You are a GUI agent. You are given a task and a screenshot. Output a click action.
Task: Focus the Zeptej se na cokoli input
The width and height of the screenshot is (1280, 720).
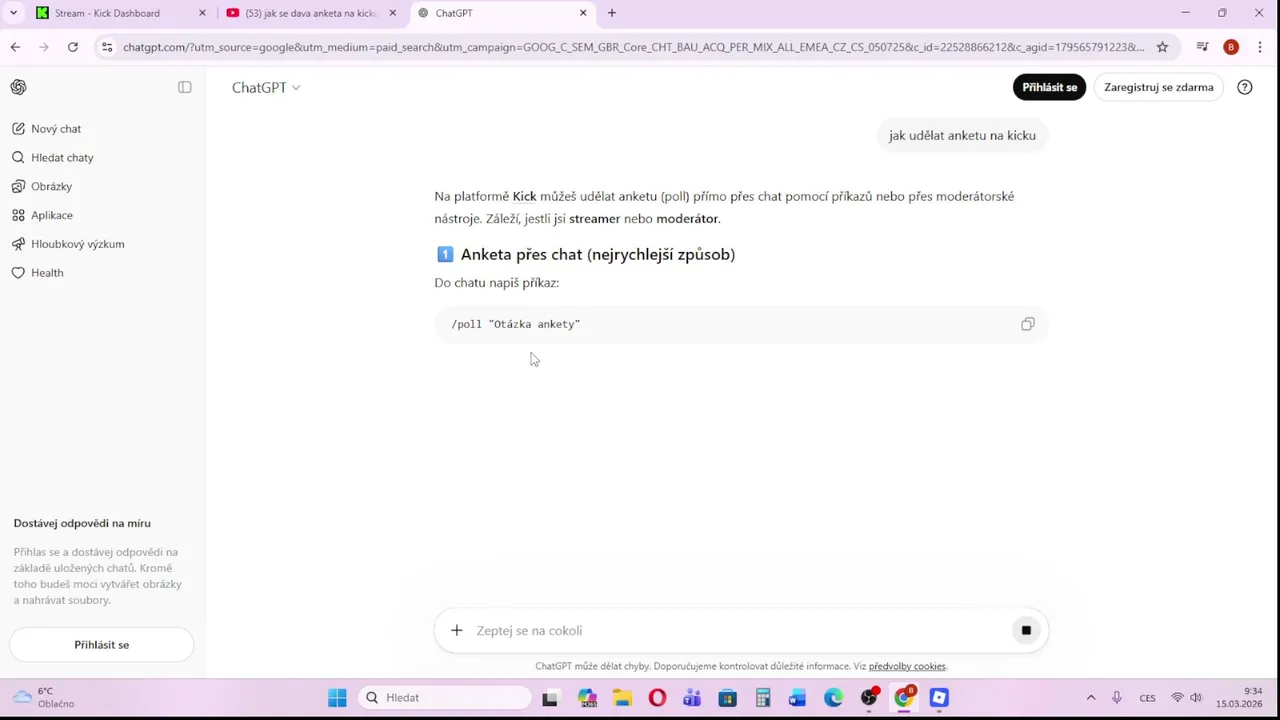pyautogui.click(x=740, y=631)
